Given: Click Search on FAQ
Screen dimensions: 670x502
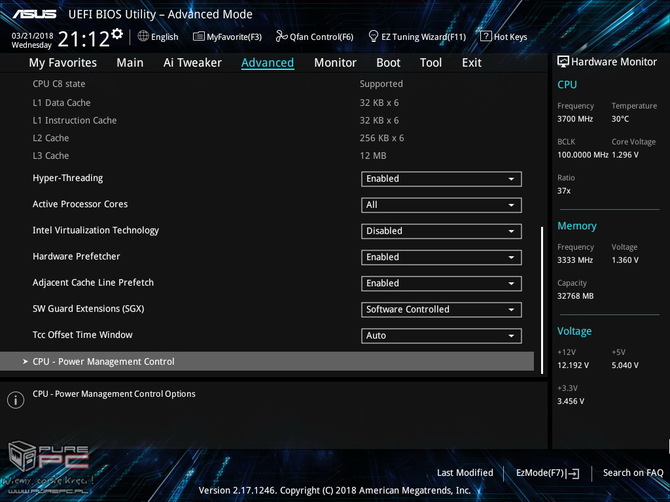Looking at the screenshot, I should [x=633, y=473].
